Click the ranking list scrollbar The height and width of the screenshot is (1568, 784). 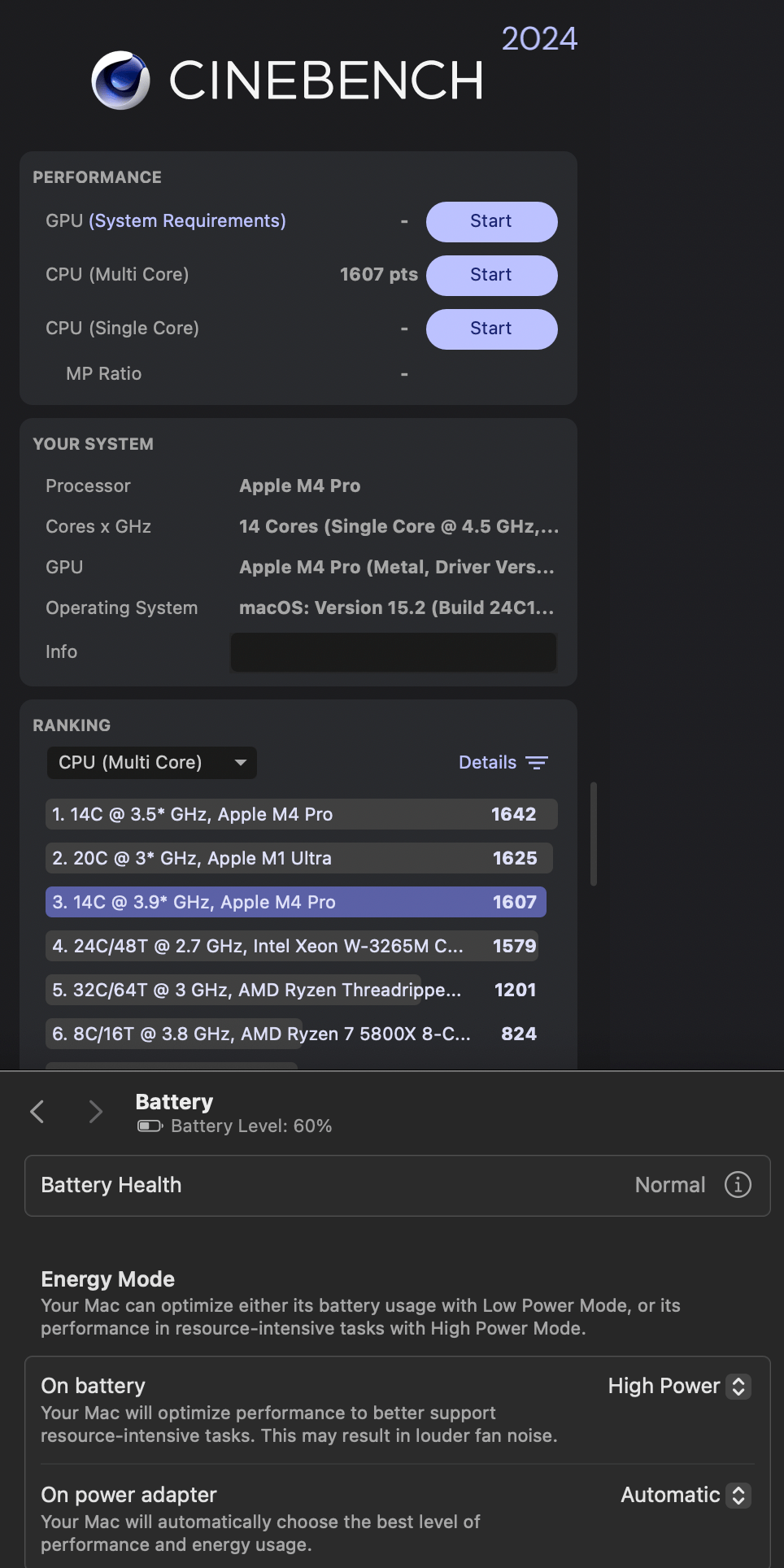[x=594, y=834]
